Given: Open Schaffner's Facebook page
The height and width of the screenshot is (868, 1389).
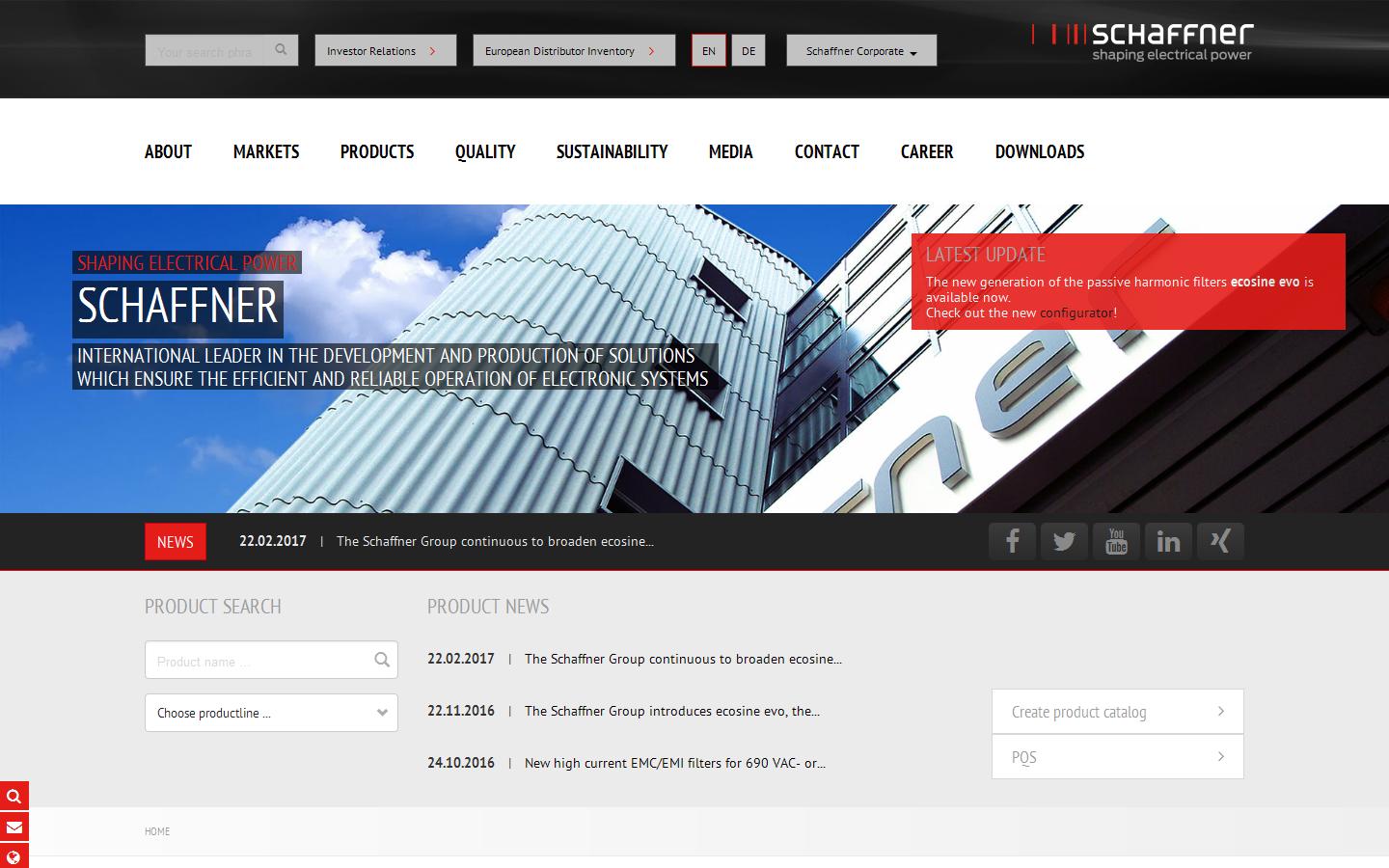Looking at the screenshot, I should click(x=1012, y=541).
